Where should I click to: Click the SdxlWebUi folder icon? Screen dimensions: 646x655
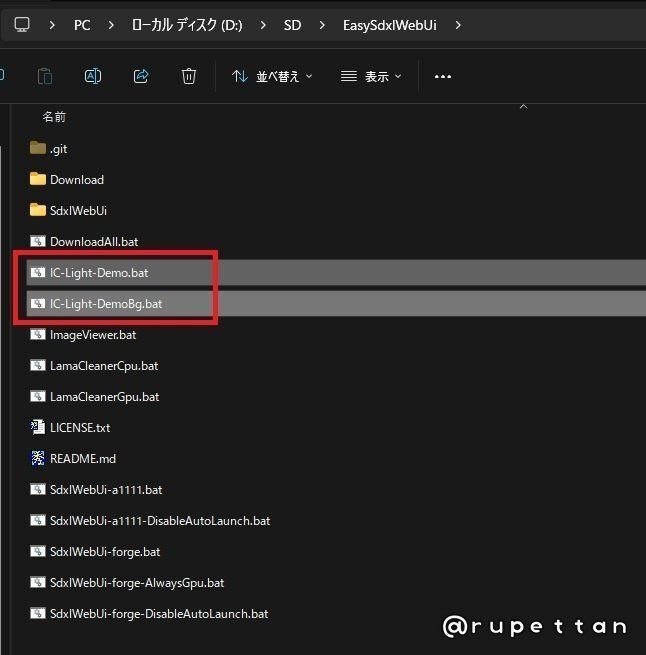point(38,210)
